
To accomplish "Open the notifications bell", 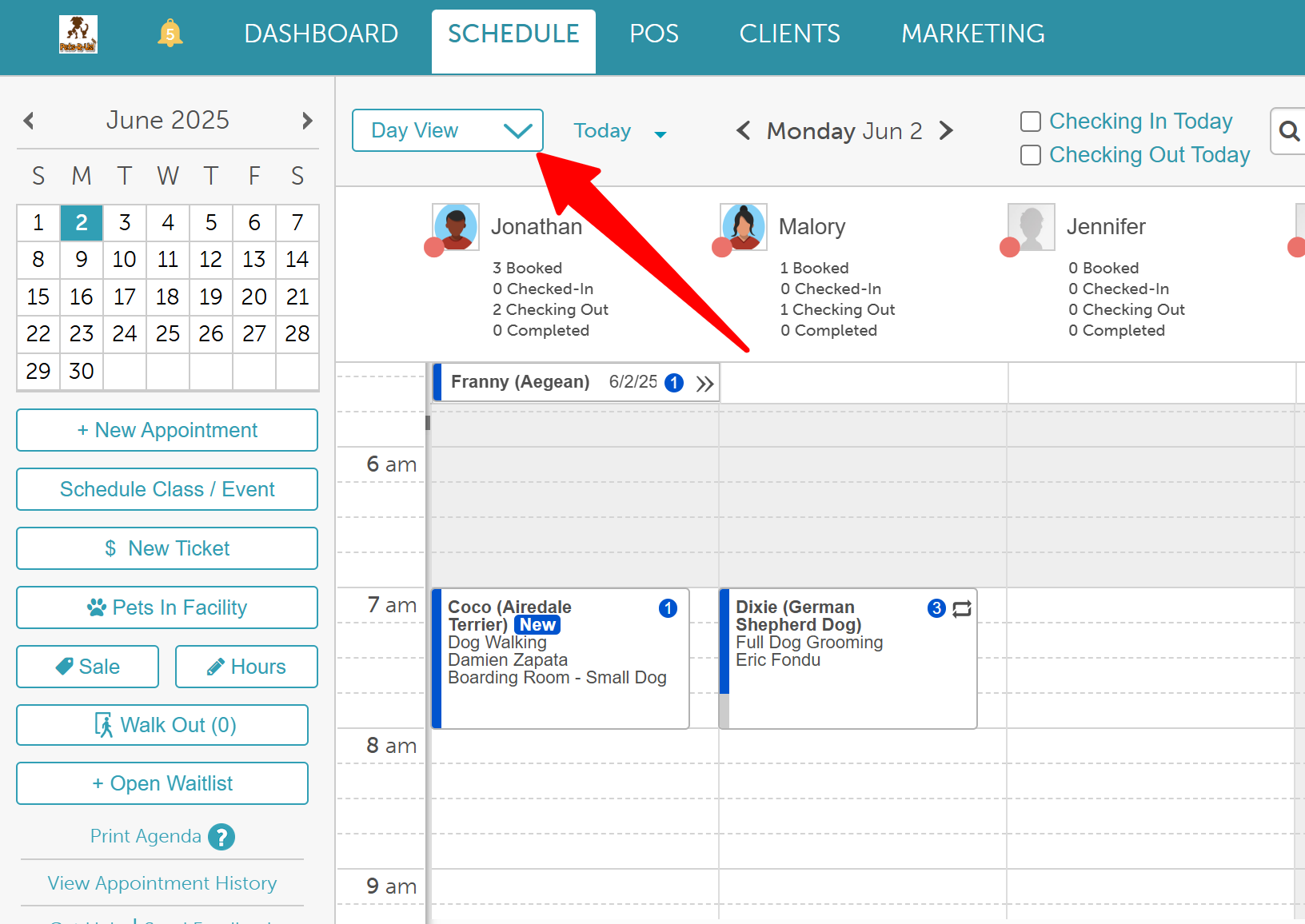I will tap(170, 34).
